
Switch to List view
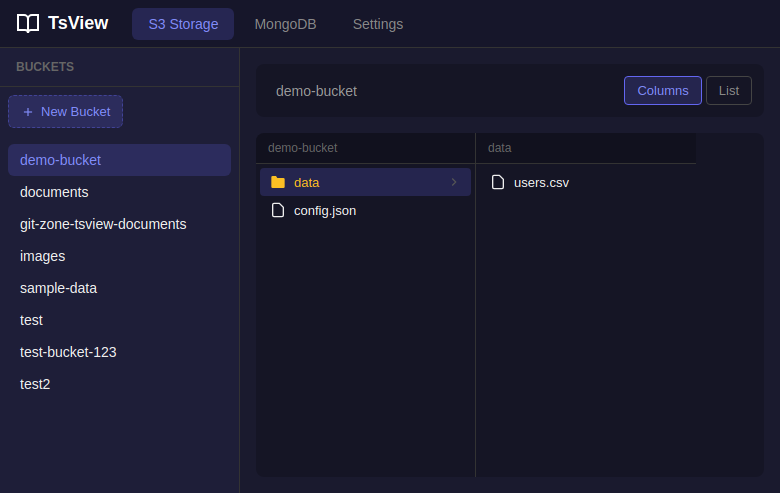pos(728,91)
